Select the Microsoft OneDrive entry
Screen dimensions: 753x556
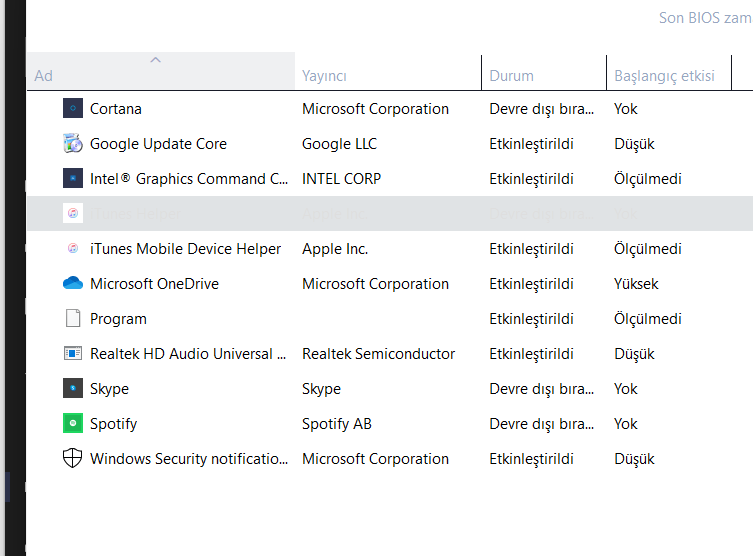pyautogui.click(x=155, y=284)
